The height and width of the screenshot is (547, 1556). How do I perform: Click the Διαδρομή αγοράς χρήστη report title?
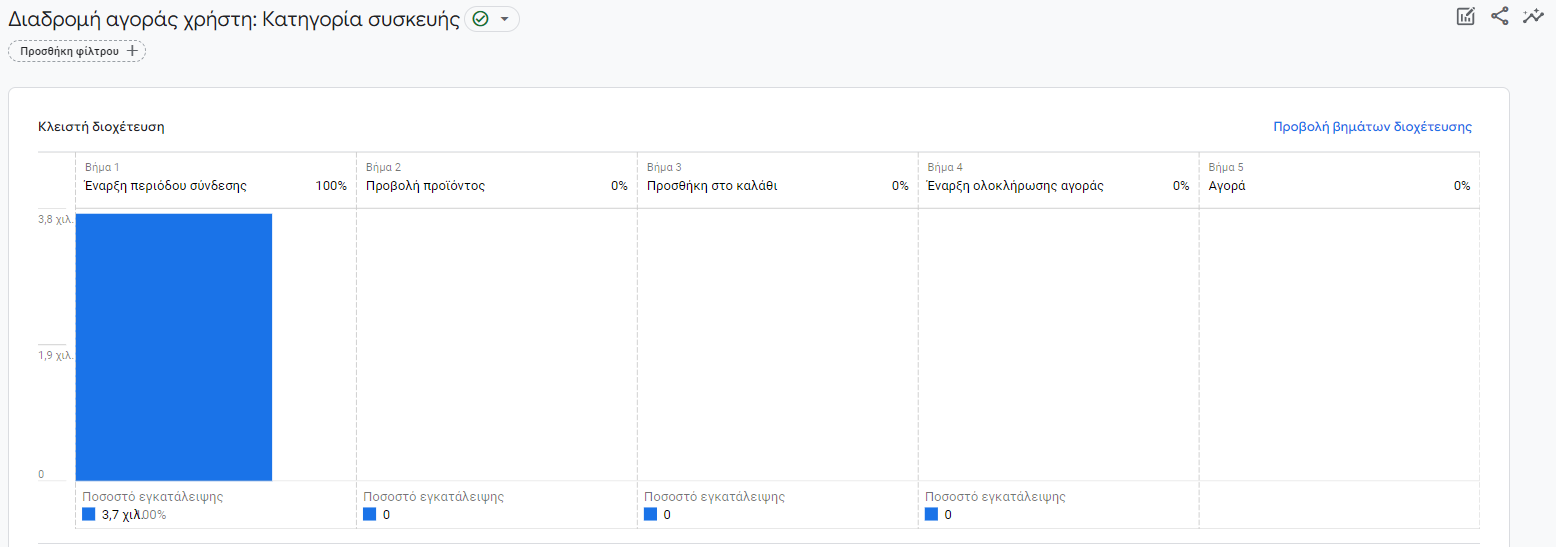pyautogui.click(x=234, y=19)
